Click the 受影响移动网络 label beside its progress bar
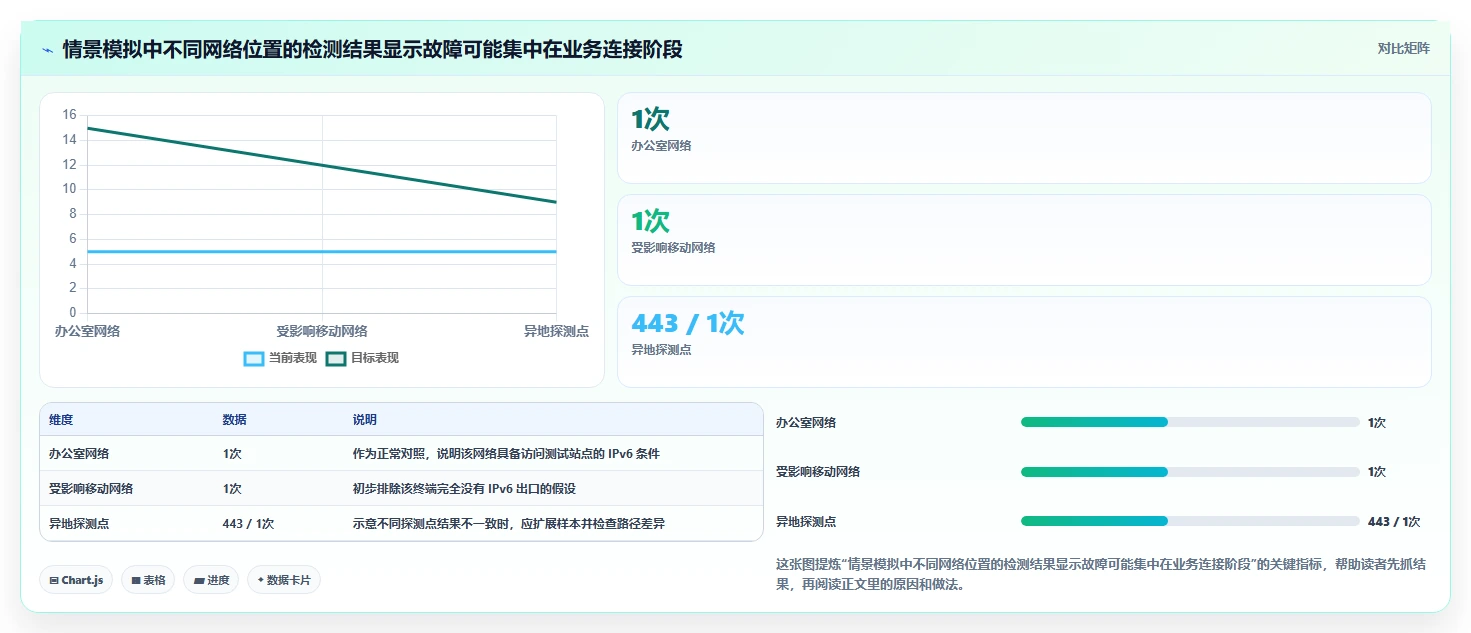 point(818,472)
